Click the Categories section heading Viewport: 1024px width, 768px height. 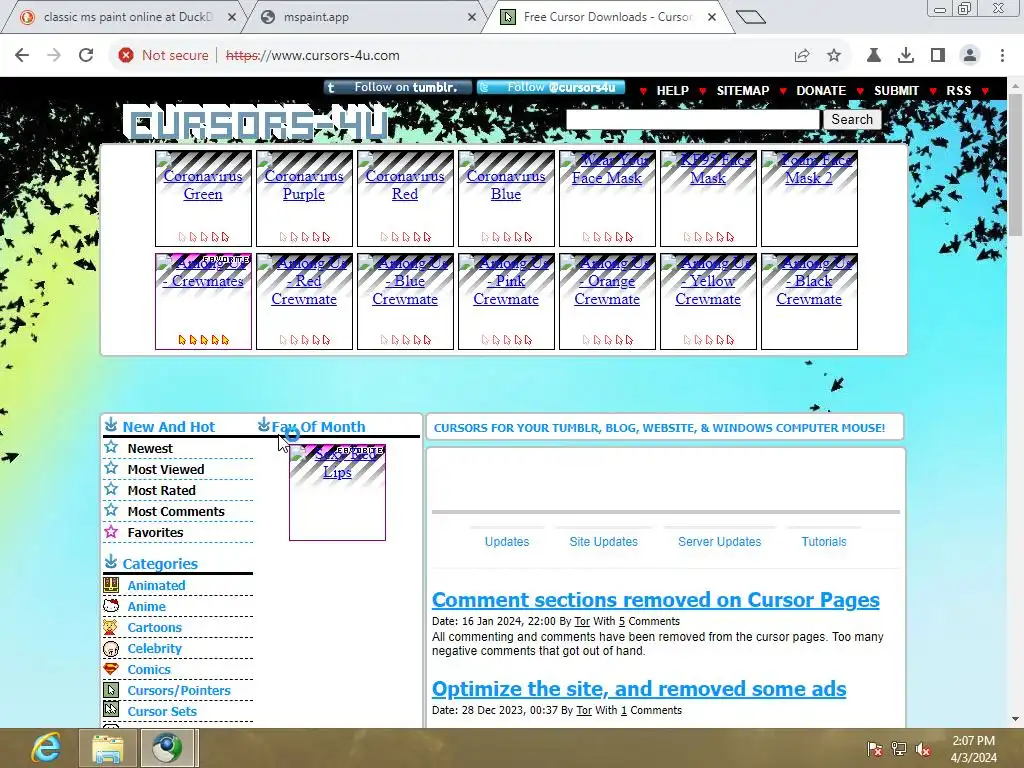click(160, 564)
